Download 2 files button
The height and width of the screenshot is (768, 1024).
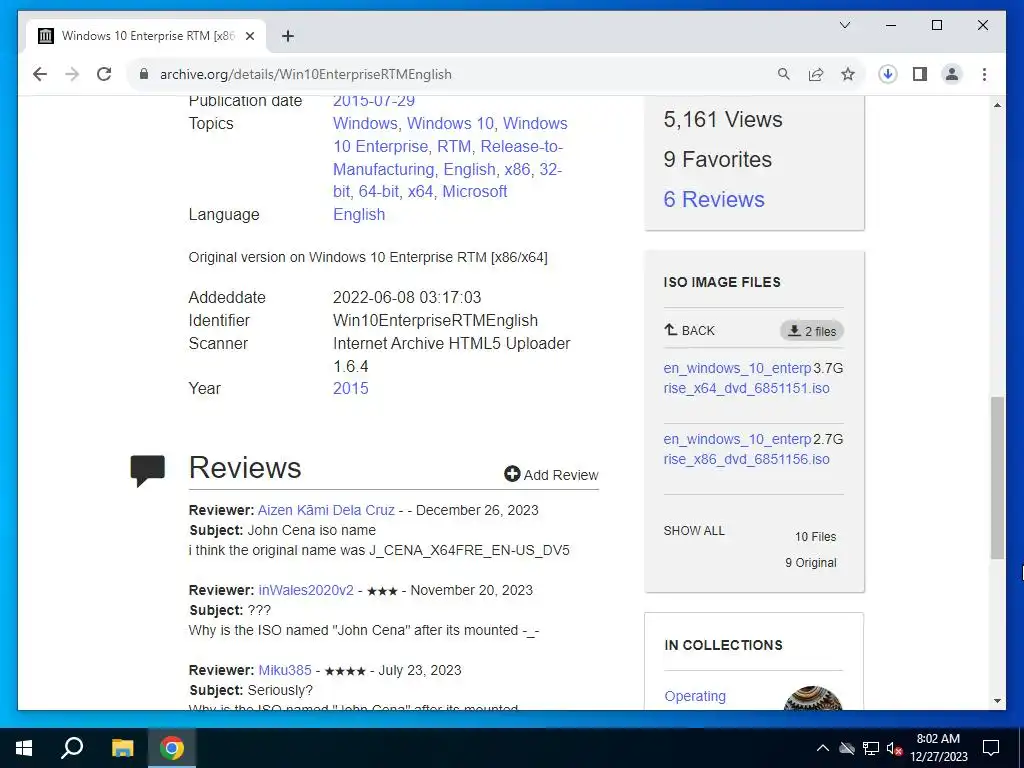(812, 331)
